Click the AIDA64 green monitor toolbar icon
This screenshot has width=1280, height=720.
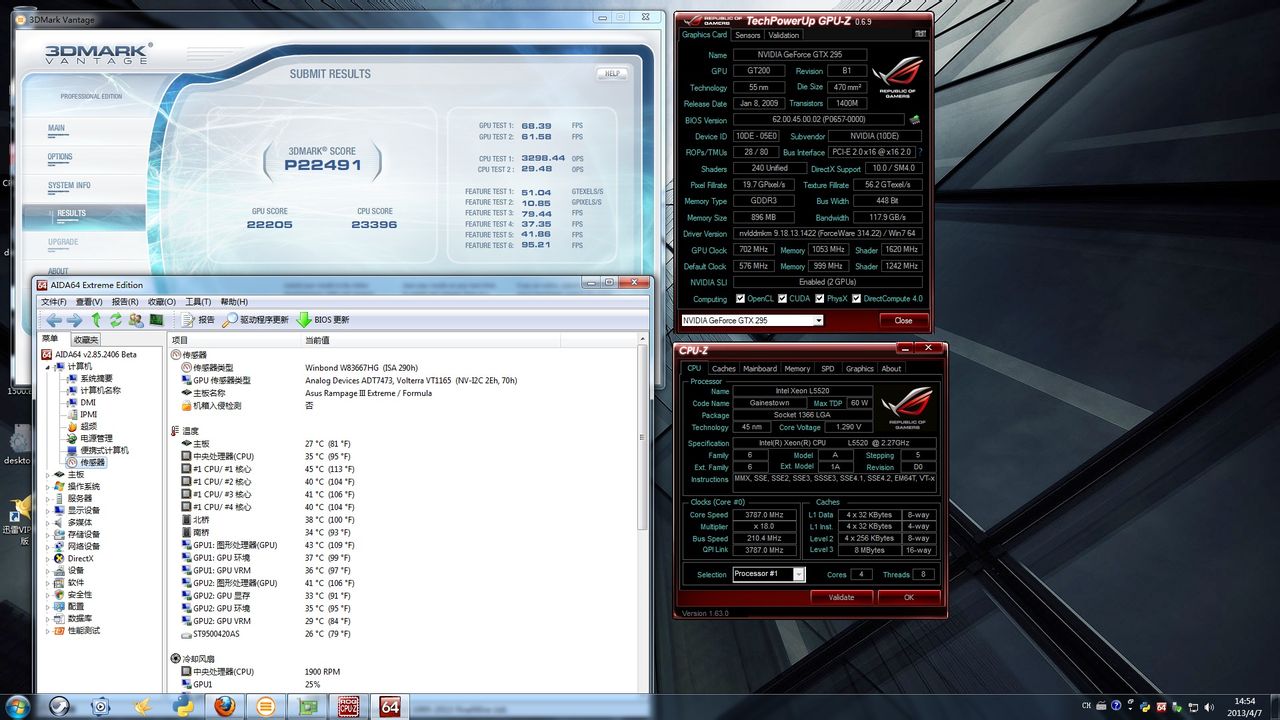click(x=156, y=320)
